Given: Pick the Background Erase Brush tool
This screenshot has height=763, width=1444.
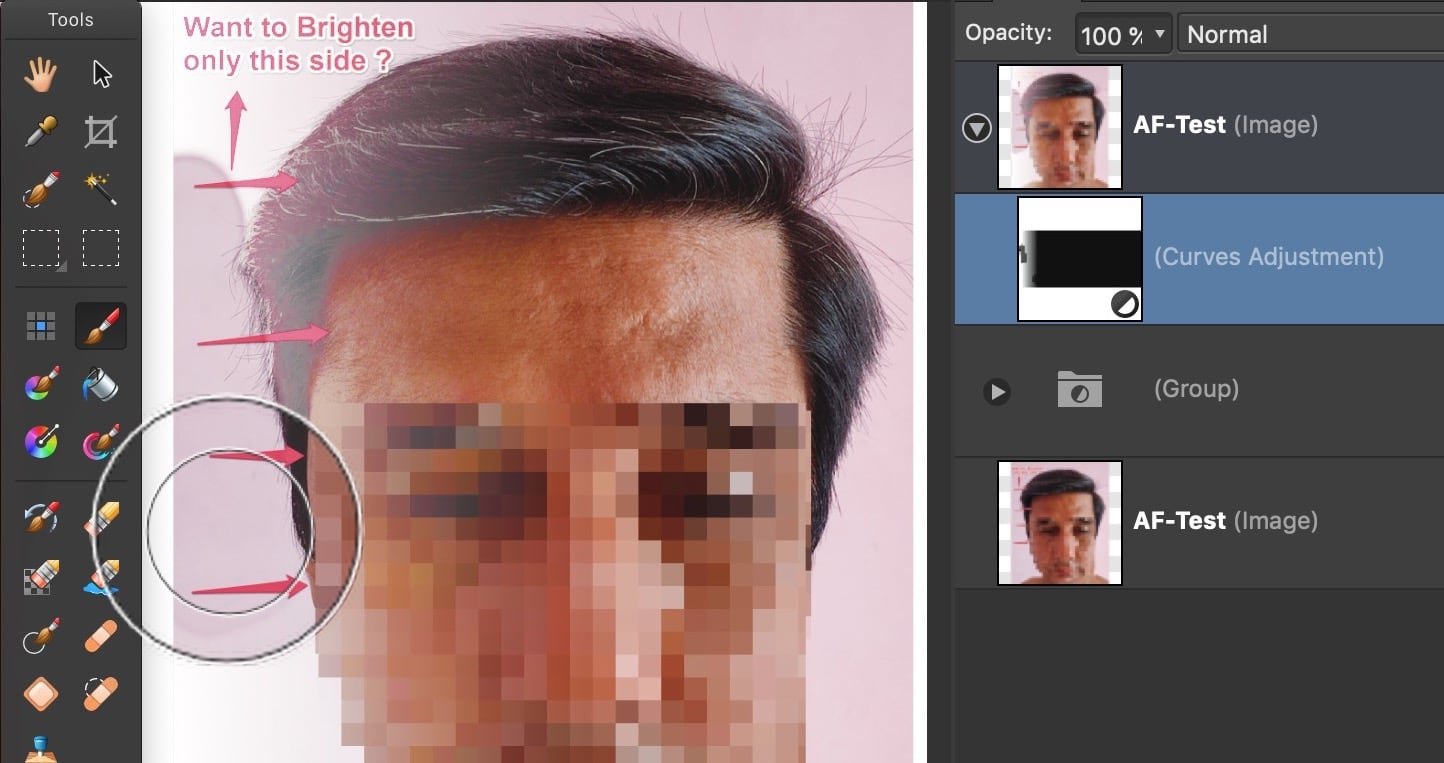Looking at the screenshot, I should [41, 577].
